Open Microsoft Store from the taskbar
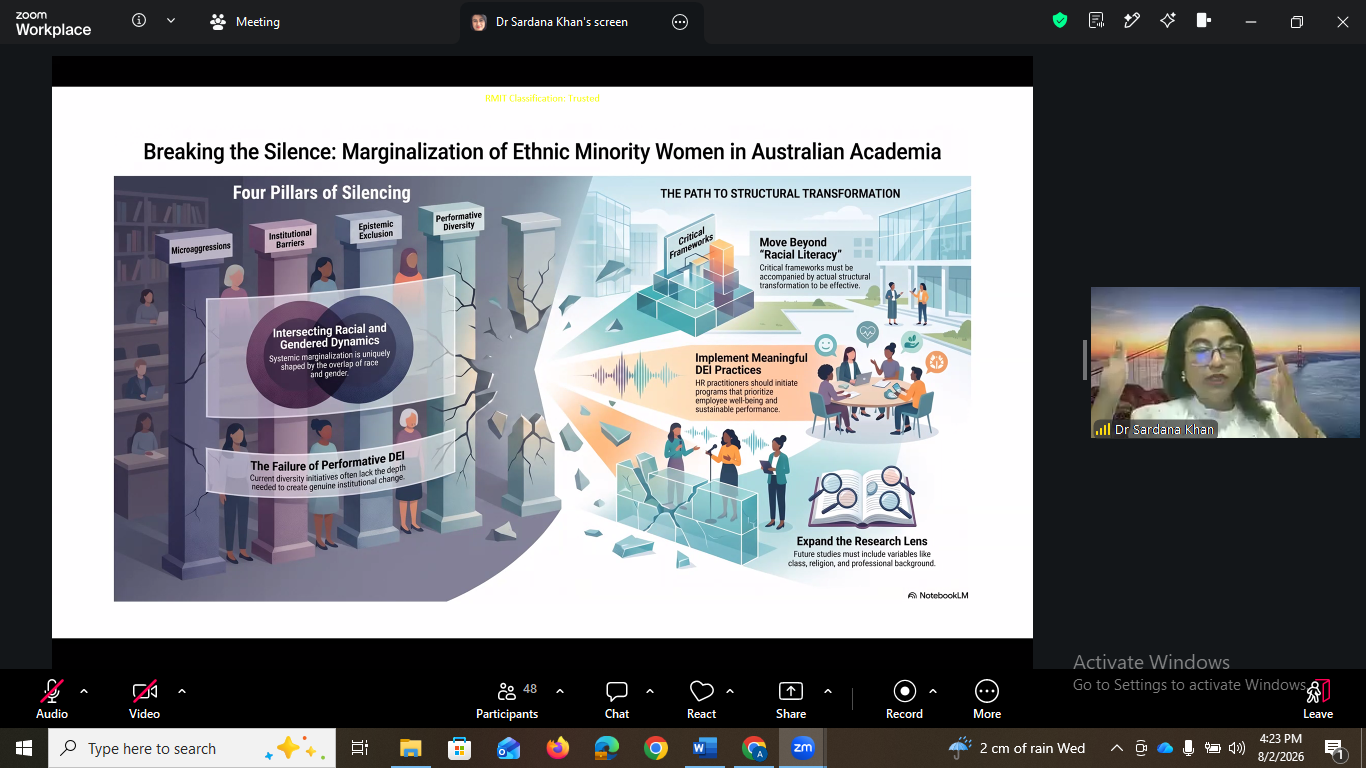Viewport: 1366px width, 768px height. [x=460, y=748]
